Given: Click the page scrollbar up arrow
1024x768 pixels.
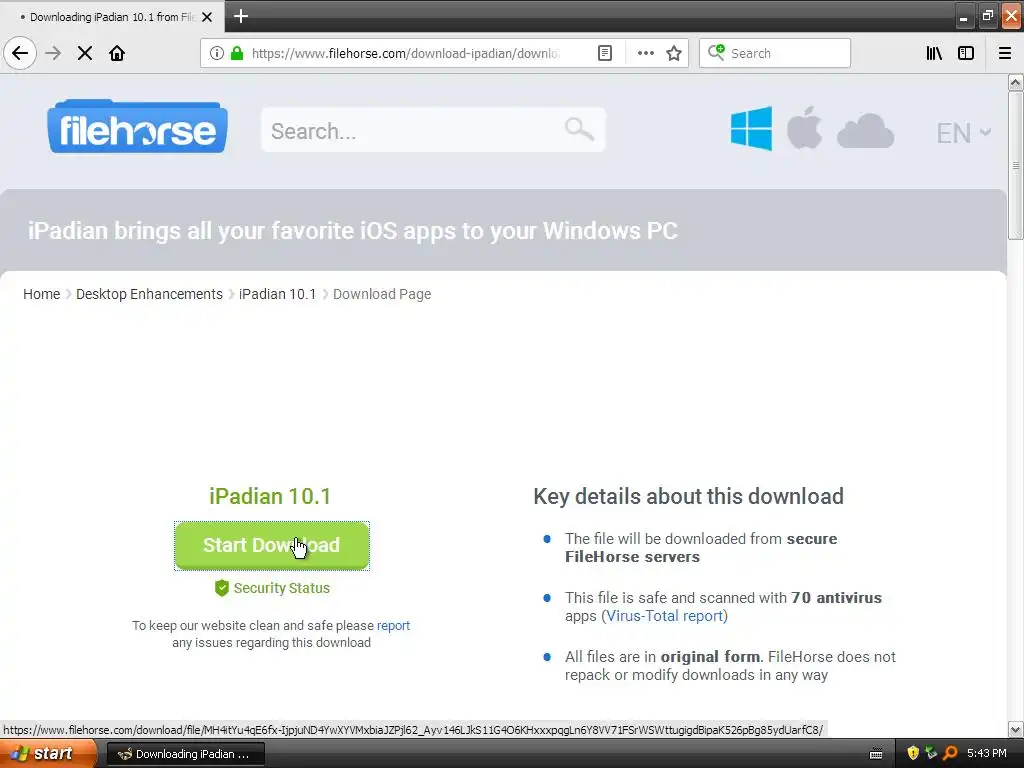Looking at the screenshot, I should (1015, 82).
